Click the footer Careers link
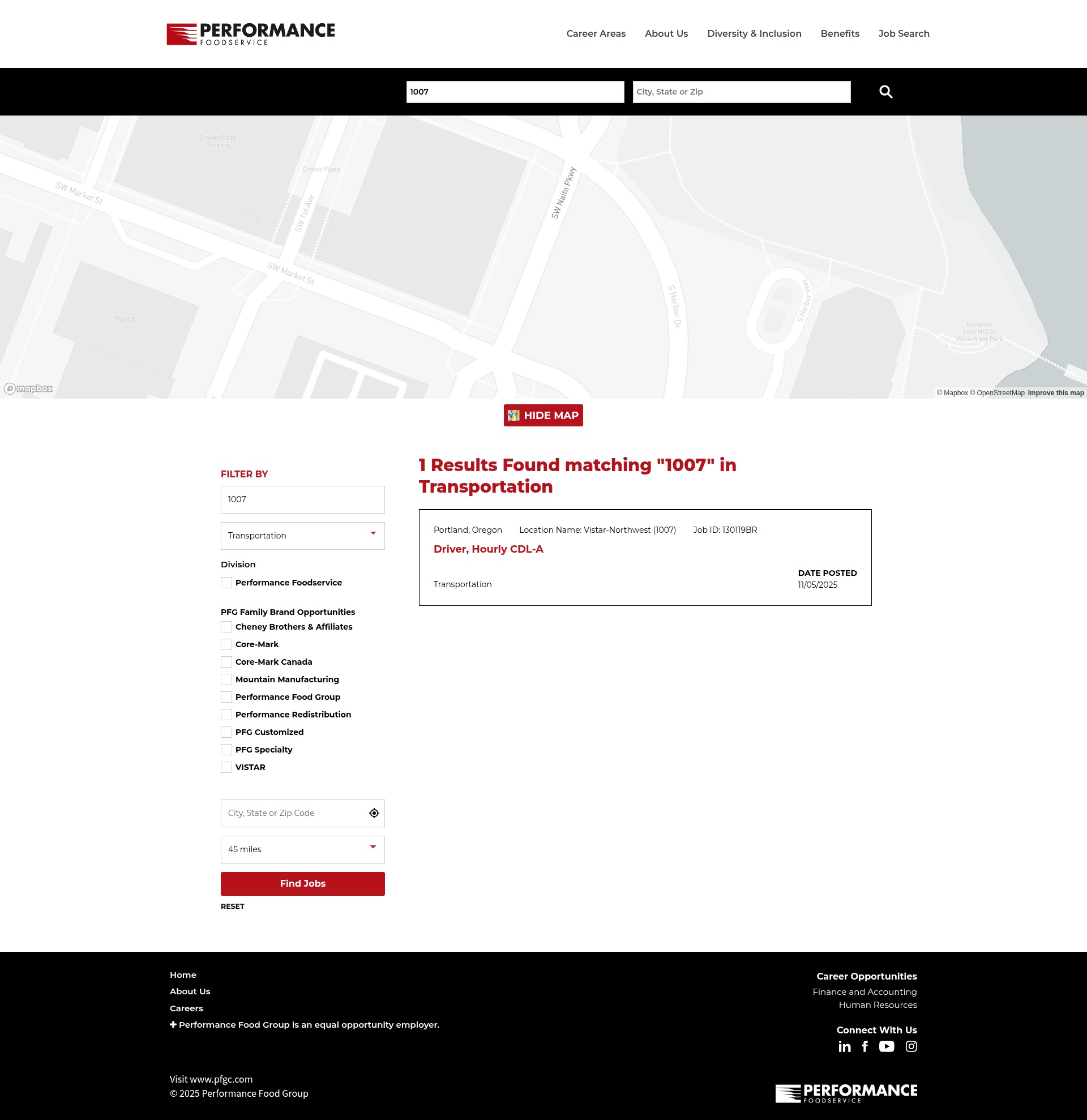The width and height of the screenshot is (1087, 1120). point(186,1008)
